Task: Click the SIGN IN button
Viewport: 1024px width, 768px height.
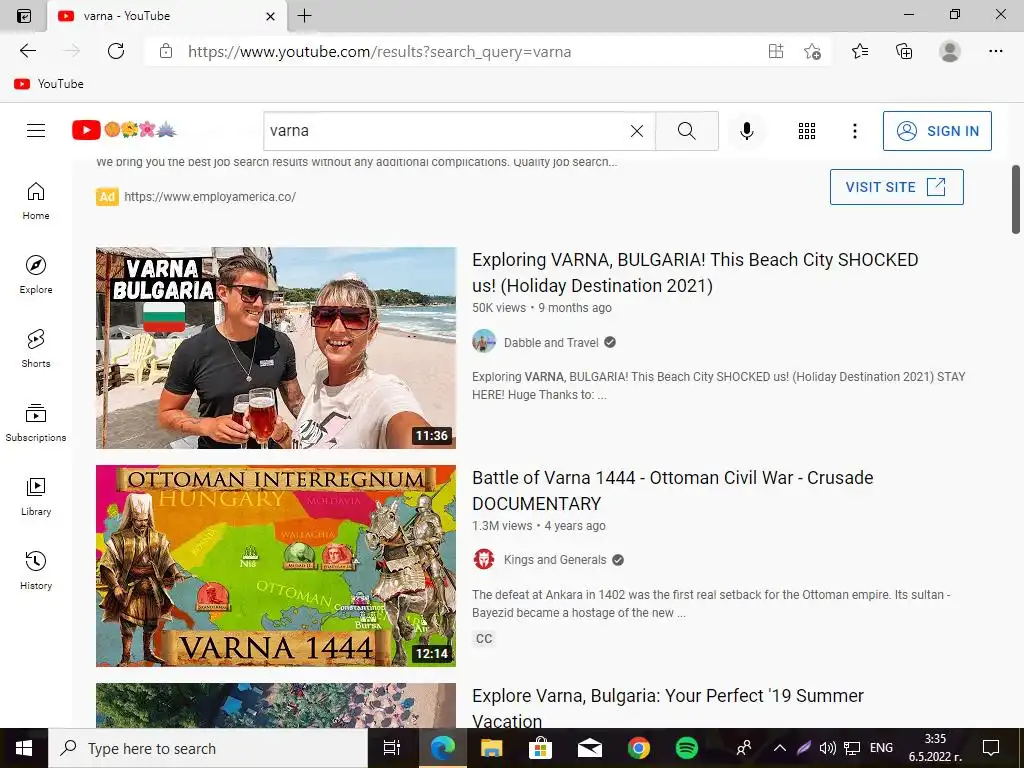Action: [x=937, y=131]
